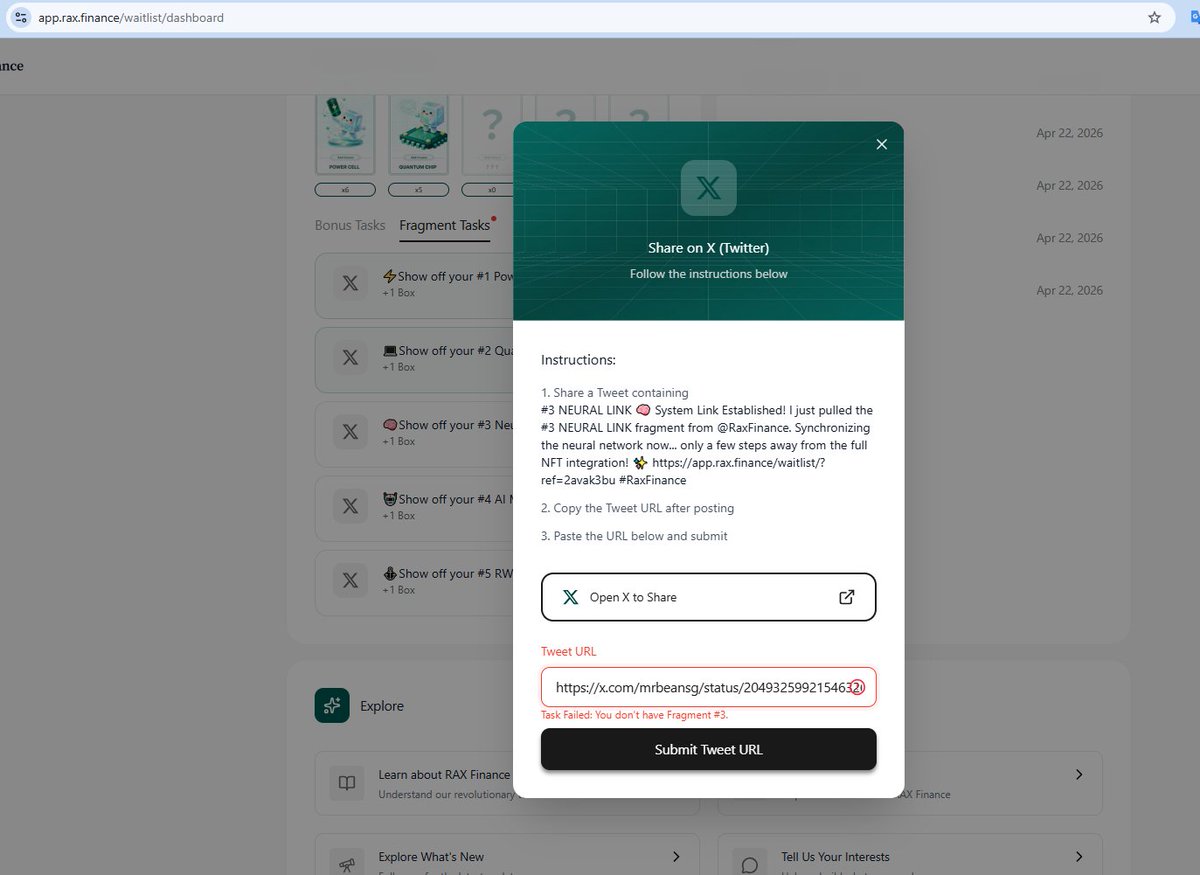The width and height of the screenshot is (1200, 875).
Task: Click X icon for Show off #1 task
Action: coord(350,285)
